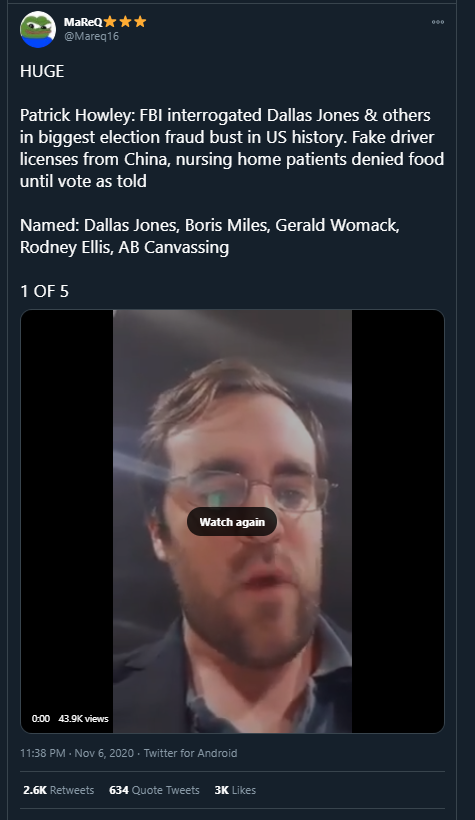Viewport: 475px width, 820px height.
Task: Click the 0:00 video time indicator
Action: [x=41, y=719]
